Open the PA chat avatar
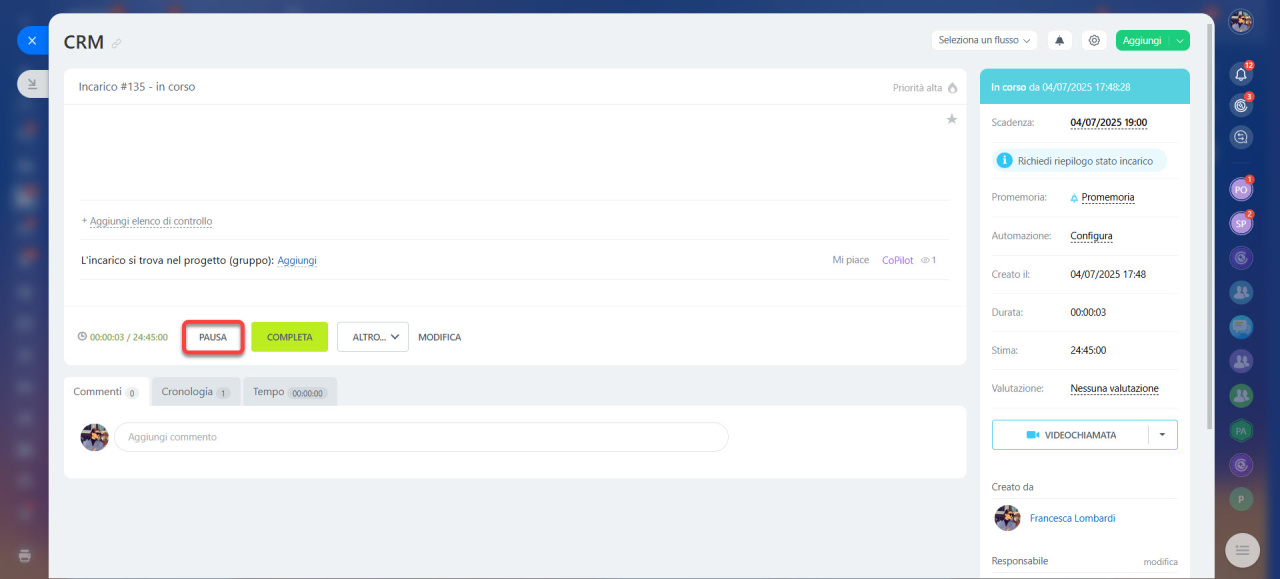The height and width of the screenshot is (579, 1280). (x=1241, y=430)
